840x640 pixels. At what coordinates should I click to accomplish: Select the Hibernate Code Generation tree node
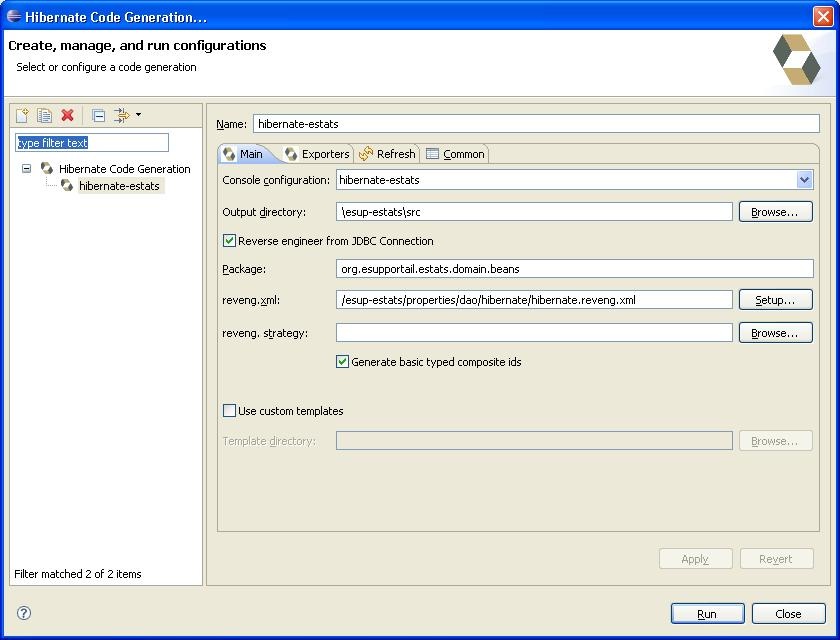coord(124,169)
